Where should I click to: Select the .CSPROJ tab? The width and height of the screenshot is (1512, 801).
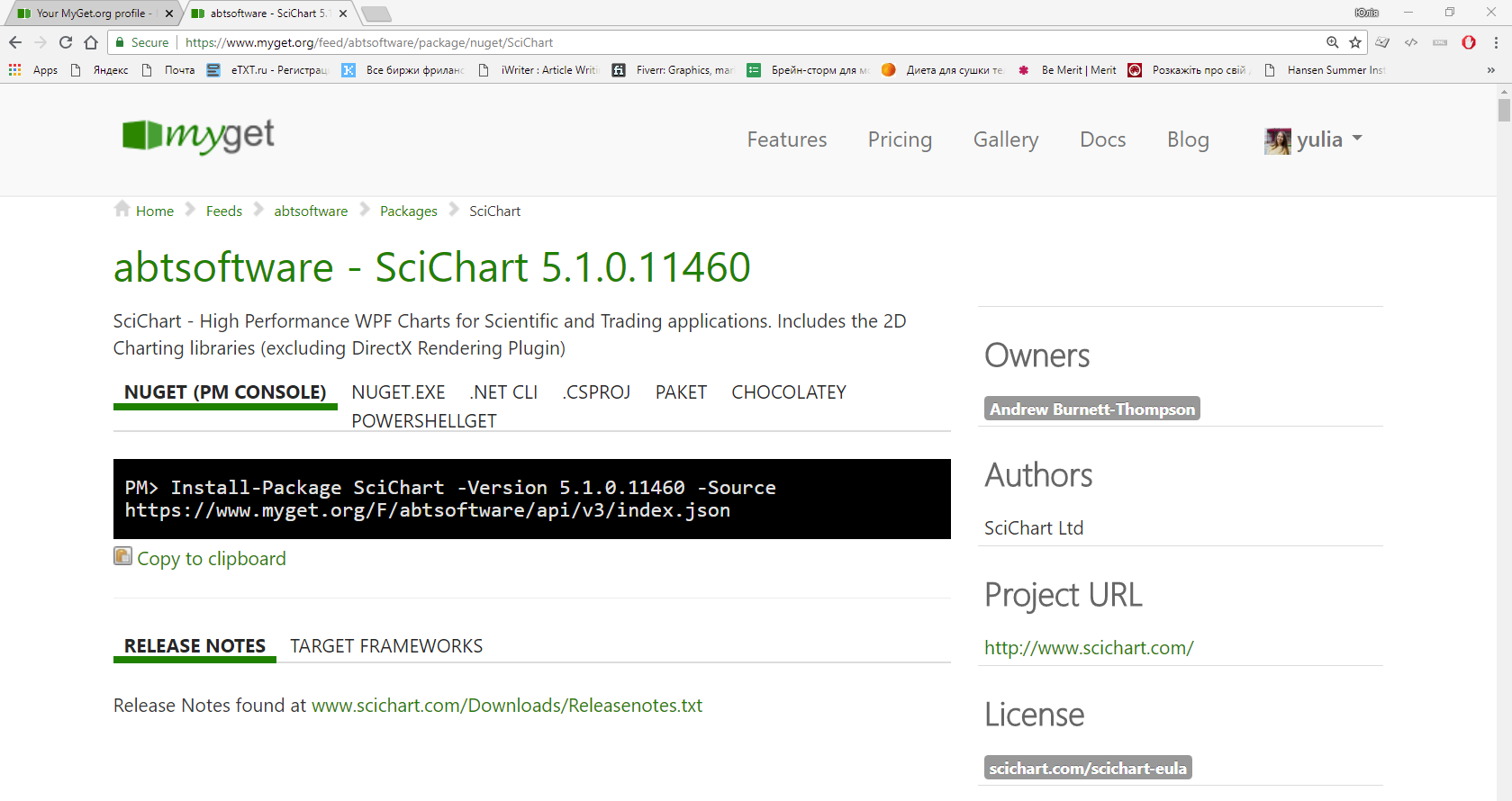596,392
